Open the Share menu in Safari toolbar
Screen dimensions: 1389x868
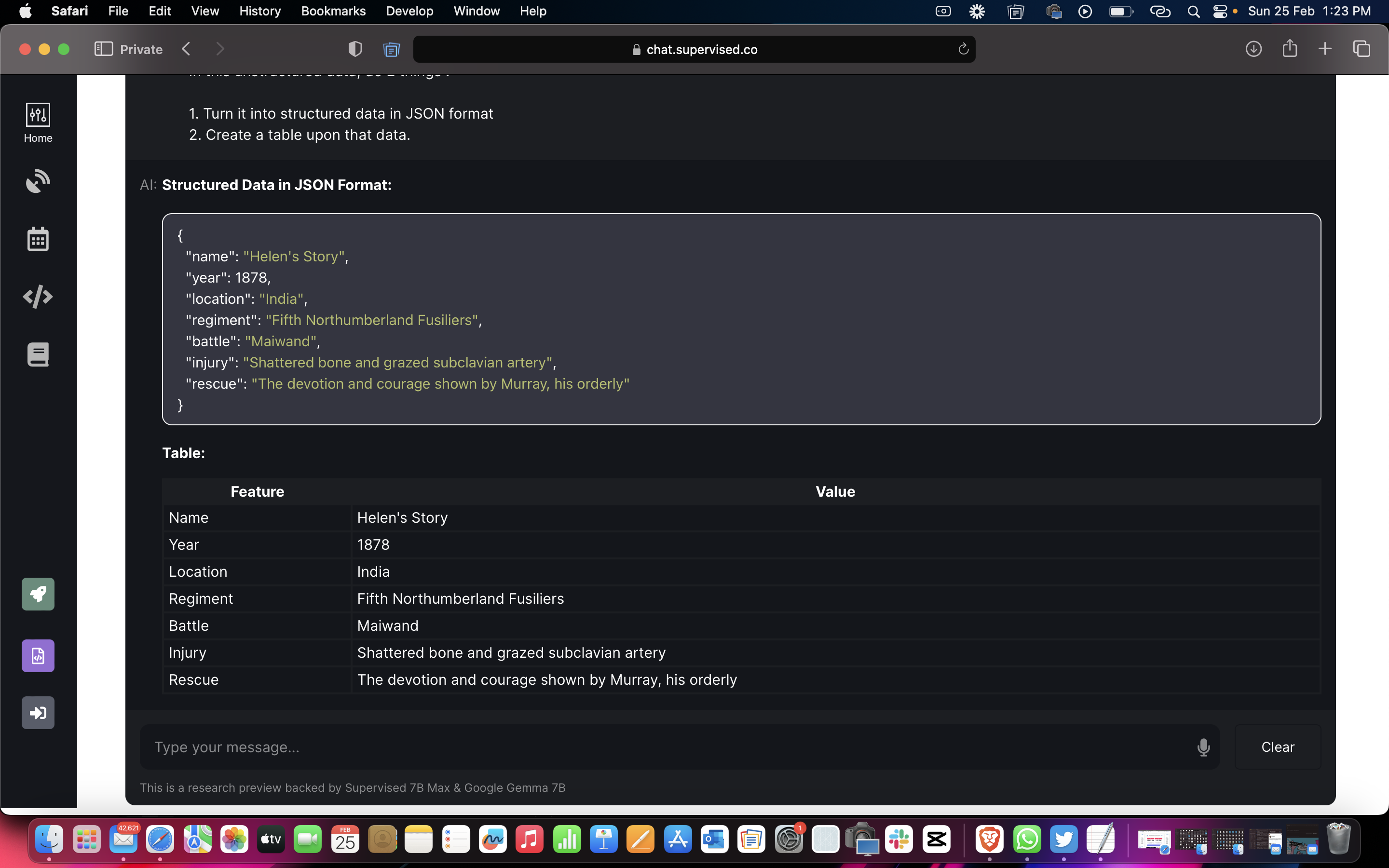[x=1290, y=49]
